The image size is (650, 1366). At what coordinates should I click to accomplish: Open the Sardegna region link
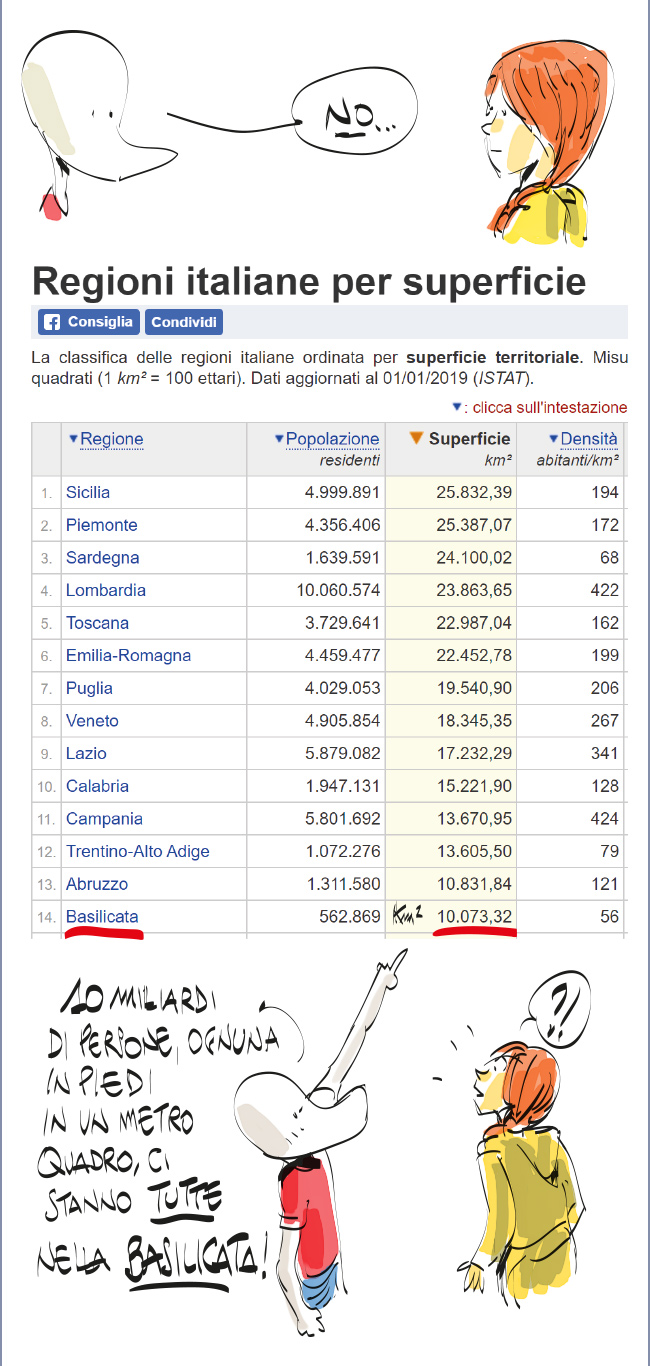tap(102, 557)
